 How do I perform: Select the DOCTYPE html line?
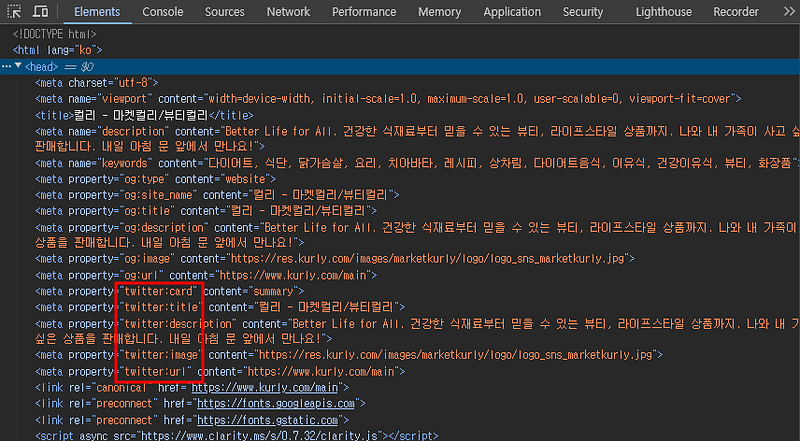[x=55, y=34]
